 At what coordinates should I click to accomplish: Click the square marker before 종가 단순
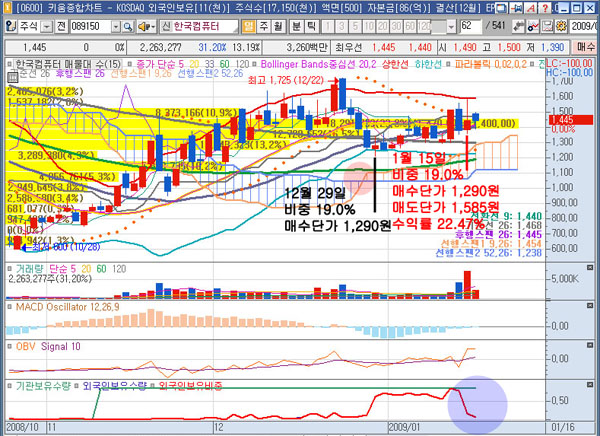[129, 64]
